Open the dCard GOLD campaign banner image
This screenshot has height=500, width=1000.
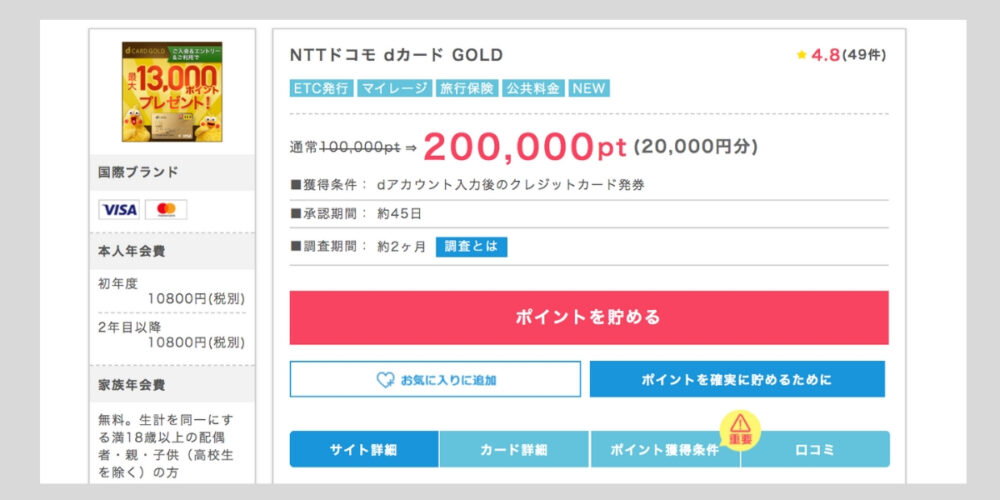[172, 92]
